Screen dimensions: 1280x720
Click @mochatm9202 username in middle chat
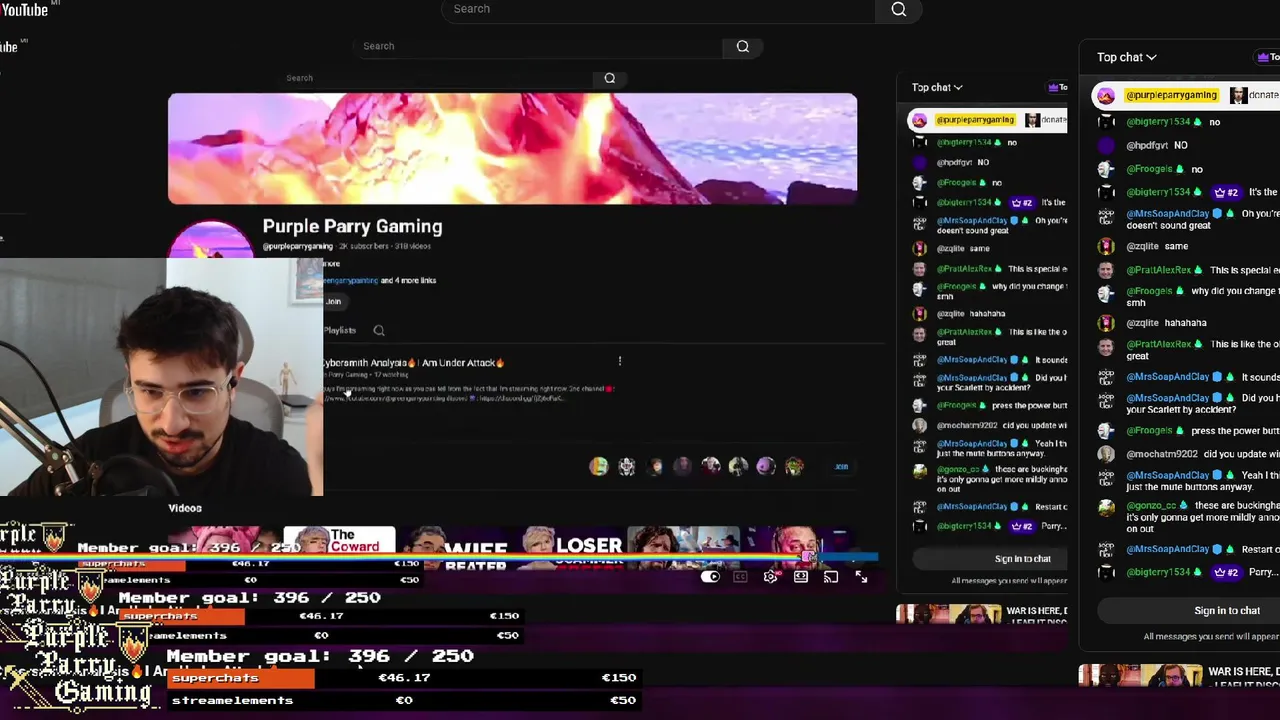point(967,425)
